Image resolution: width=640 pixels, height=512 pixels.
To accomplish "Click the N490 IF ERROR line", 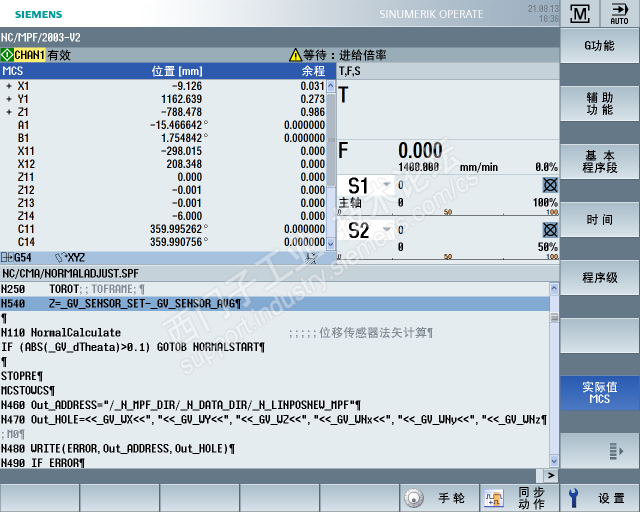I will 274,463.
